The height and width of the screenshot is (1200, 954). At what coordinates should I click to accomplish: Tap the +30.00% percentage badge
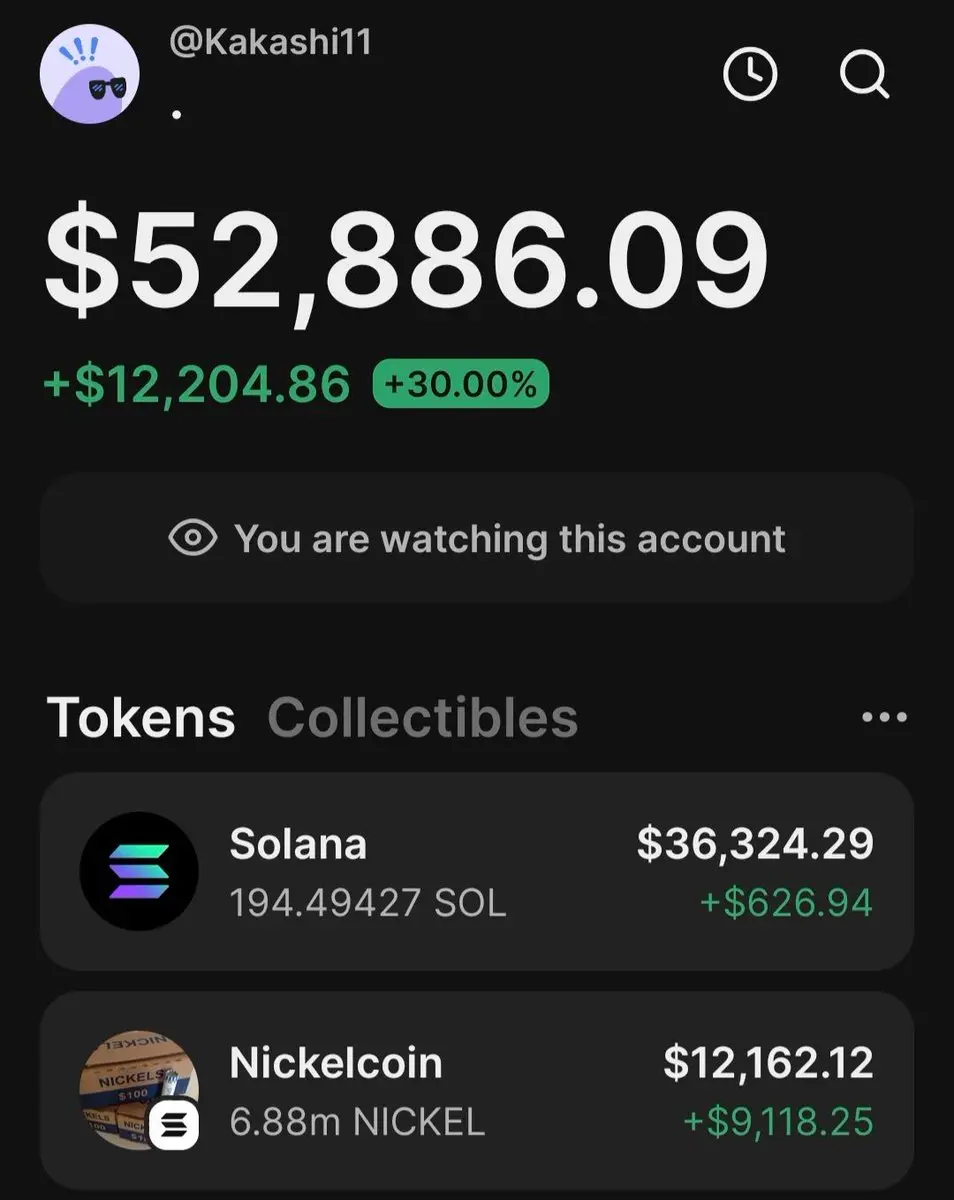460,384
